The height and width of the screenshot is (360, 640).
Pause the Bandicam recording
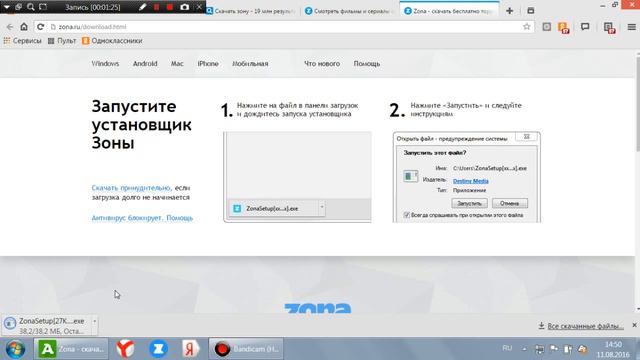156,7
